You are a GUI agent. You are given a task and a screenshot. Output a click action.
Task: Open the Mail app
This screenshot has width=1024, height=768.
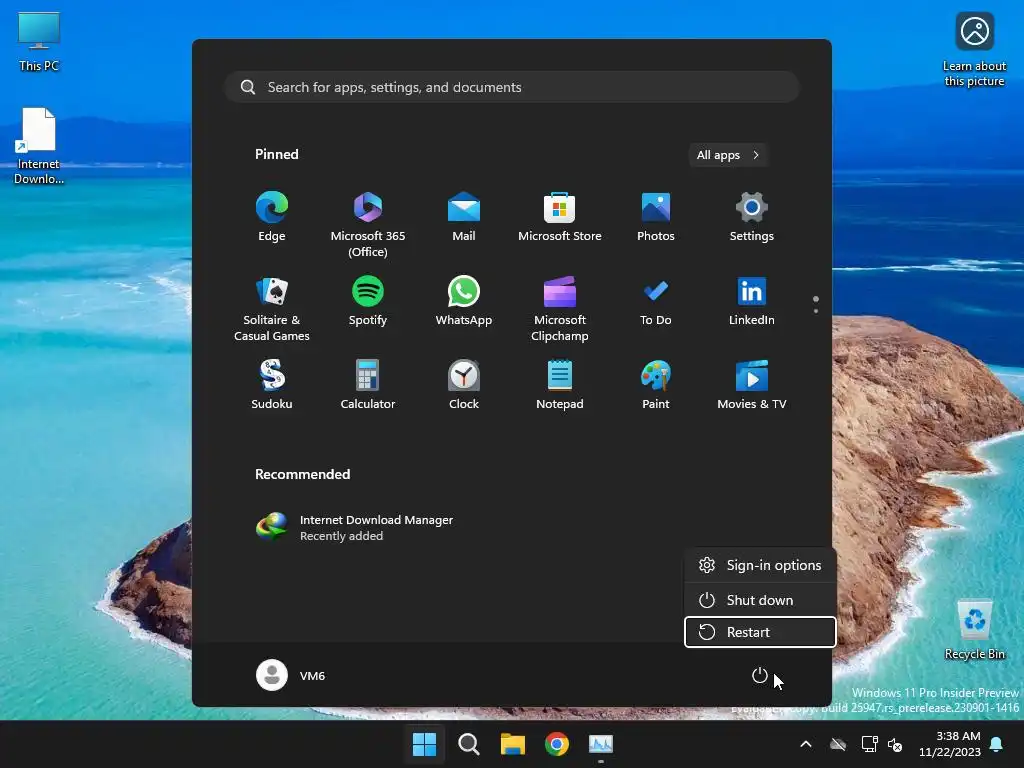click(x=464, y=217)
